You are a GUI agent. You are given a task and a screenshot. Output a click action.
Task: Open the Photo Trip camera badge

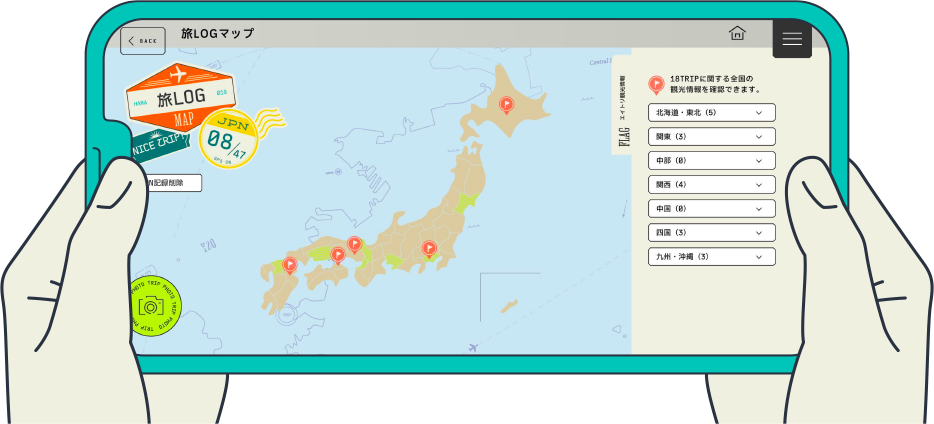coord(152,305)
